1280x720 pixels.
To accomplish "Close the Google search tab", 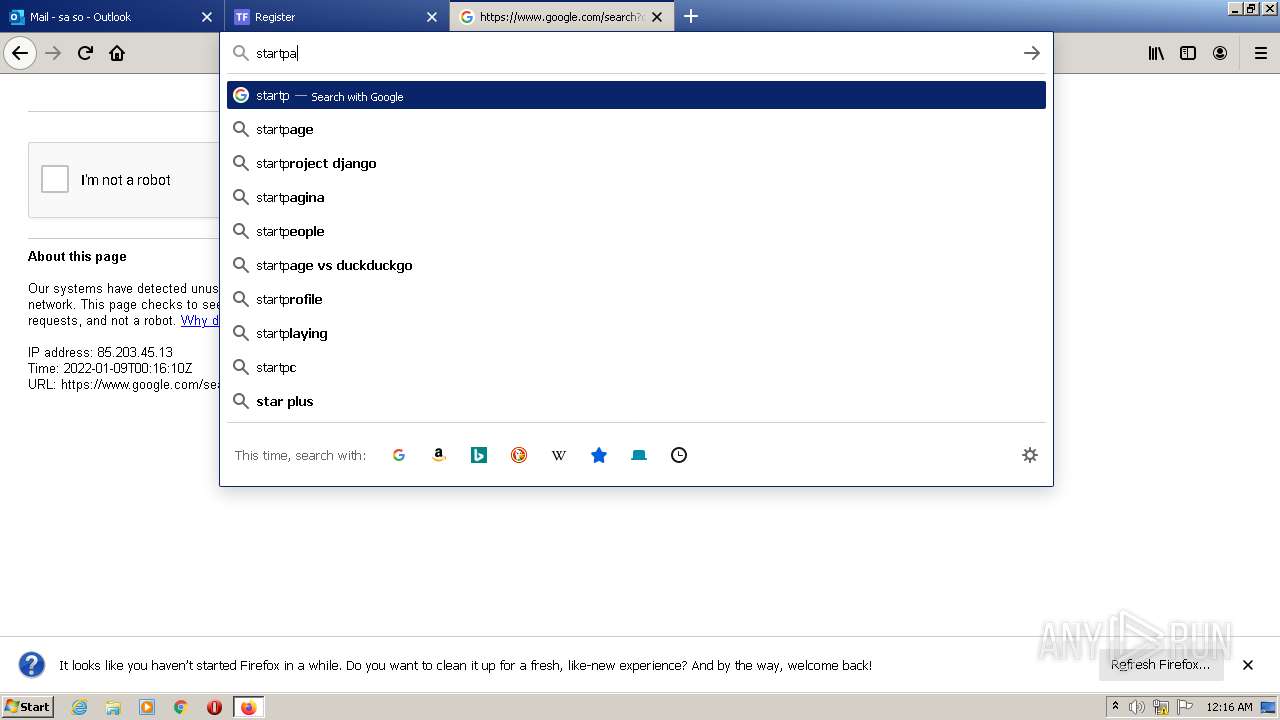I will click(x=657, y=17).
